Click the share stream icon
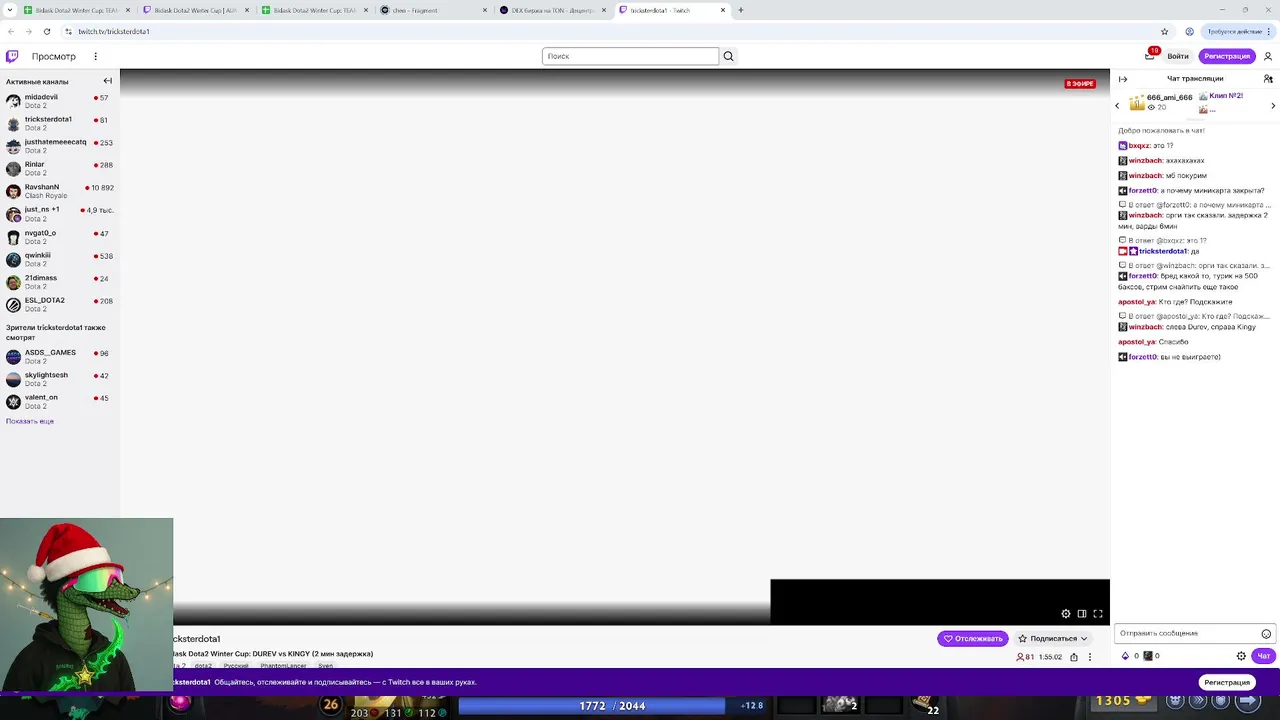The height and width of the screenshot is (720, 1280). 1074,657
